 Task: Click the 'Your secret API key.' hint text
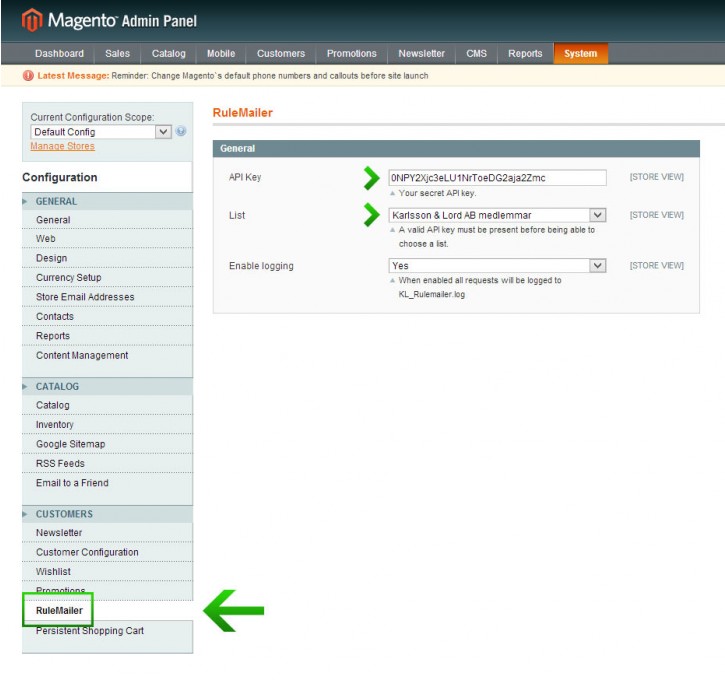437,193
